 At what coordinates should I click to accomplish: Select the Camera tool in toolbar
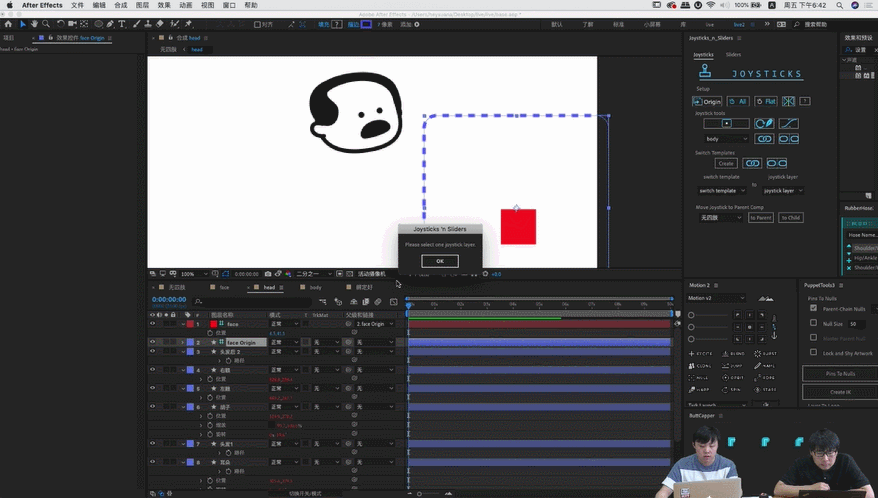pyautogui.click(x=72, y=24)
